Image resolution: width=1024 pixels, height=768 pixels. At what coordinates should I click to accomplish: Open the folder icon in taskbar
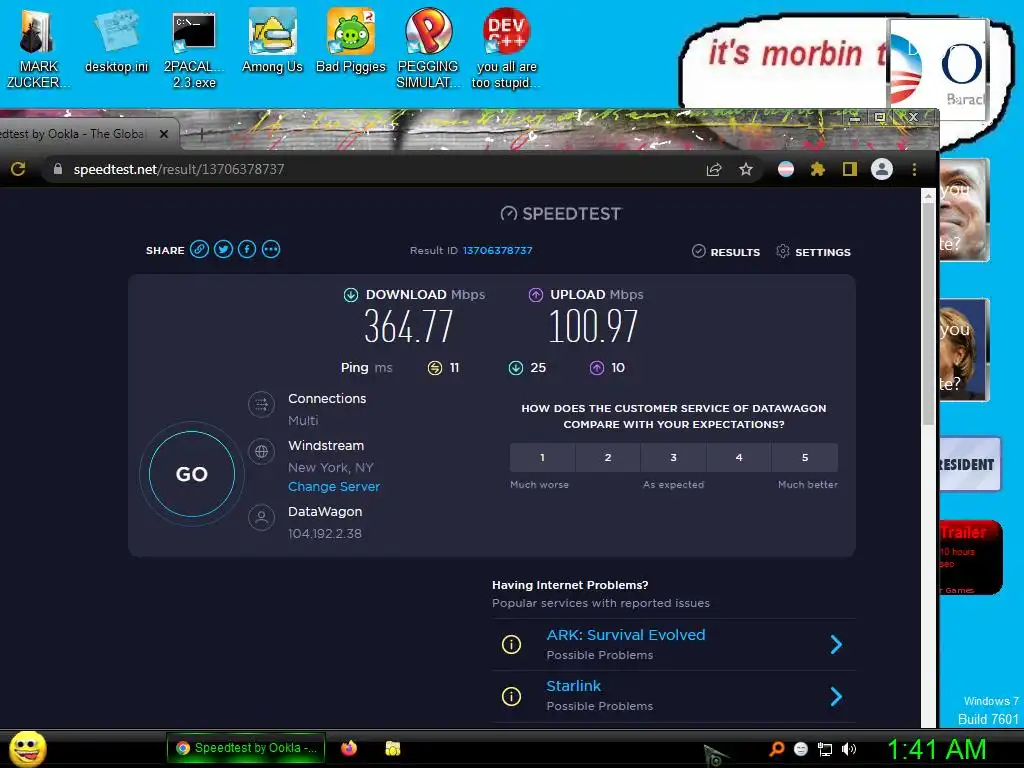tap(392, 748)
